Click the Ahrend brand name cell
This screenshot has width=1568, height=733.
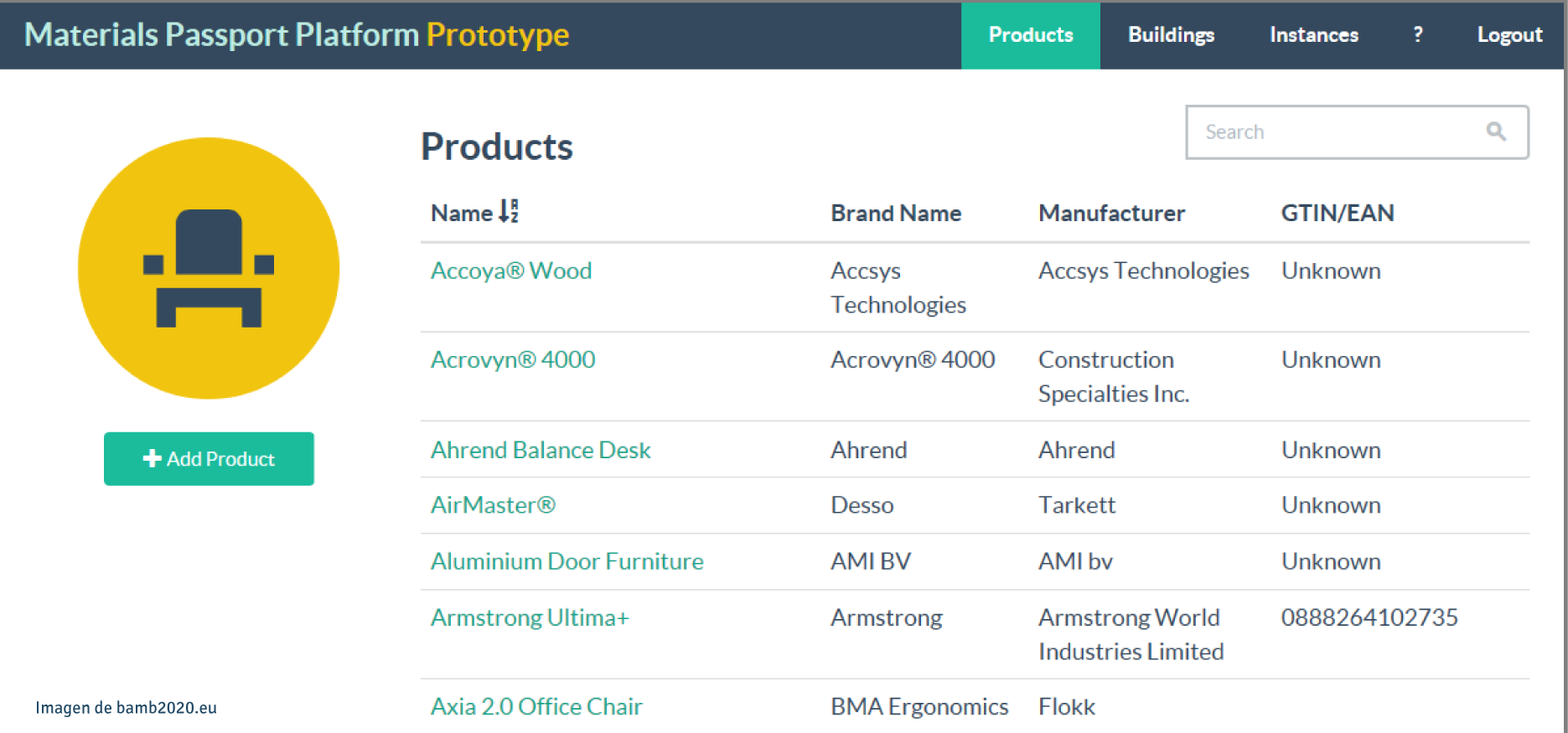[869, 450]
